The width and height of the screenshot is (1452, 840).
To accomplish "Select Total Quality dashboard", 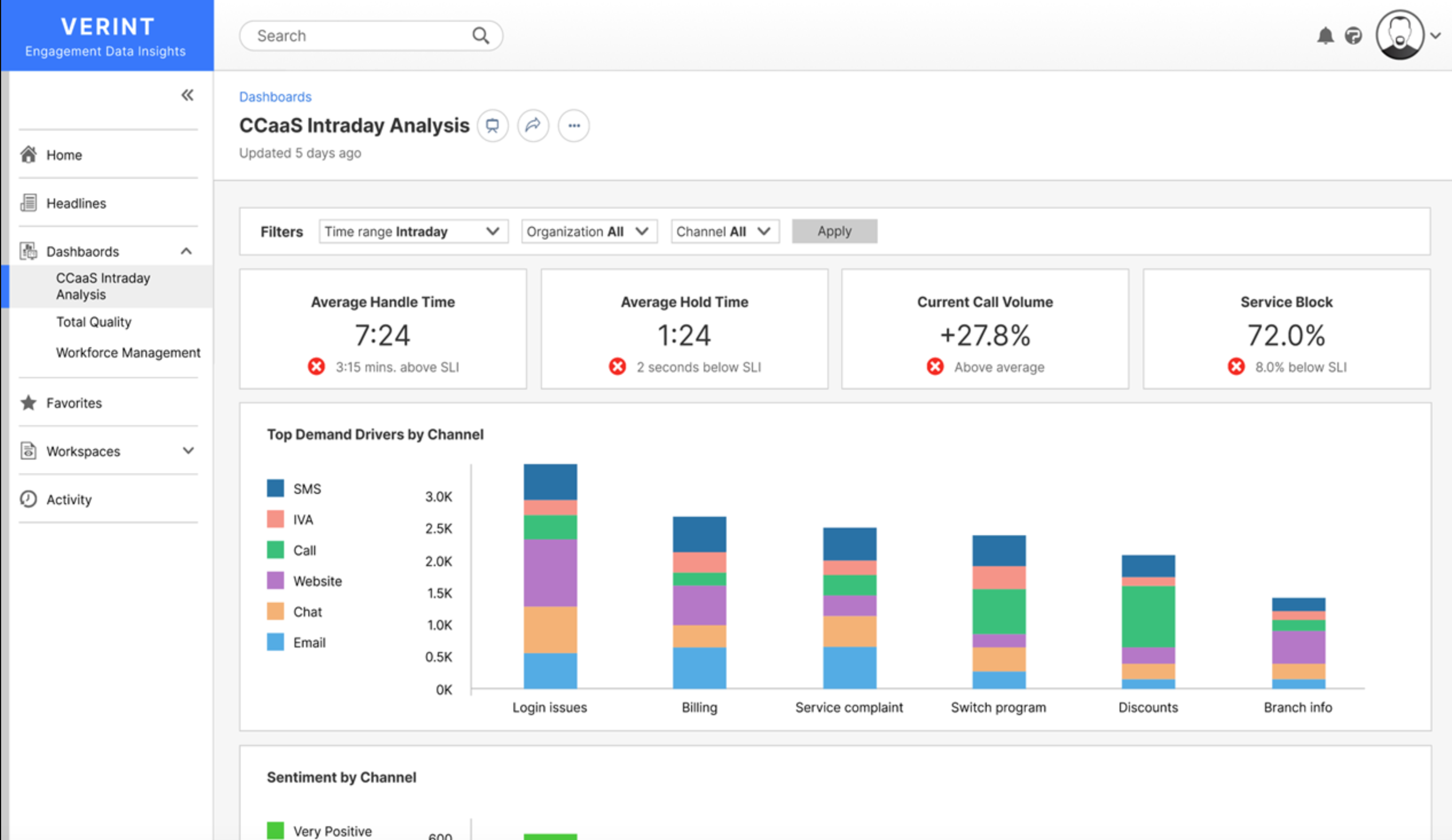I will pos(94,322).
